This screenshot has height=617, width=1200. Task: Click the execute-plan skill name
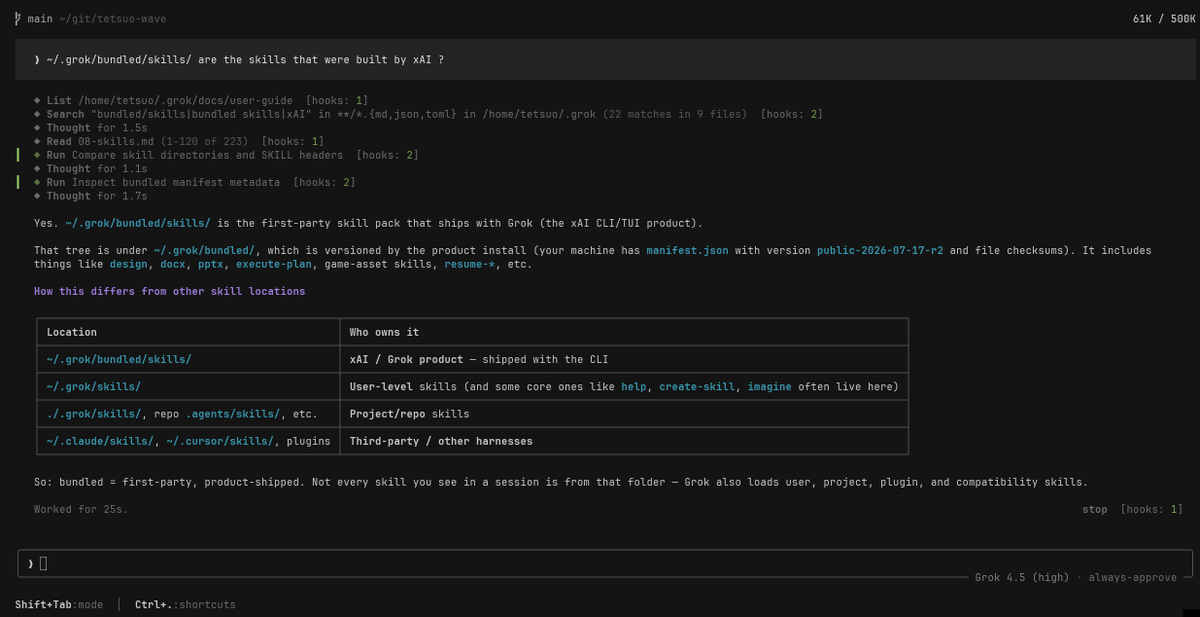click(x=273, y=264)
